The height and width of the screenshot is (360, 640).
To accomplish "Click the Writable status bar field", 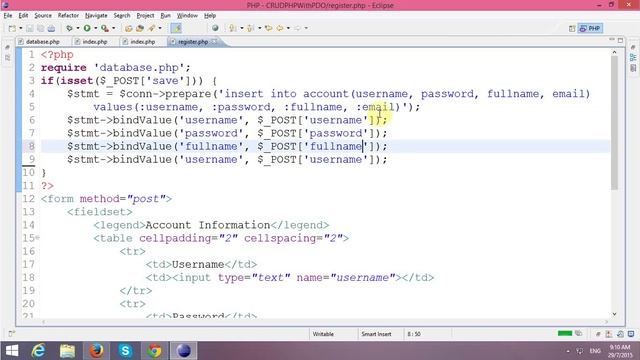I will pyautogui.click(x=323, y=334).
